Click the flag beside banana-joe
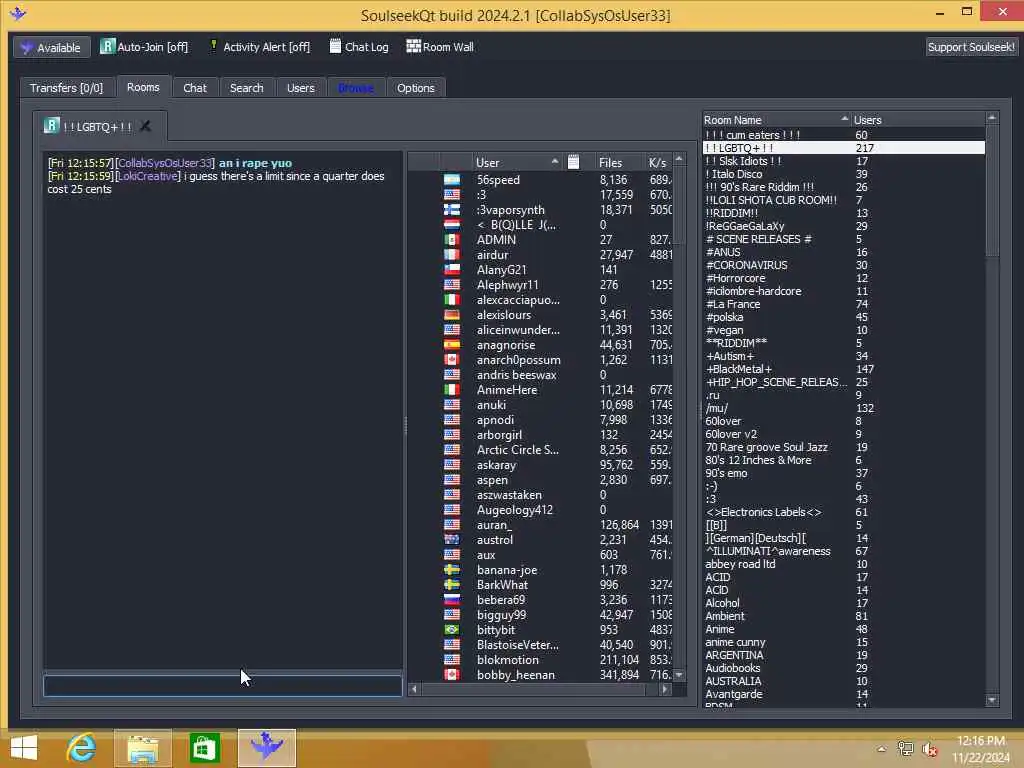Viewport: 1024px width, 768px height. click(x=452, y=570)
